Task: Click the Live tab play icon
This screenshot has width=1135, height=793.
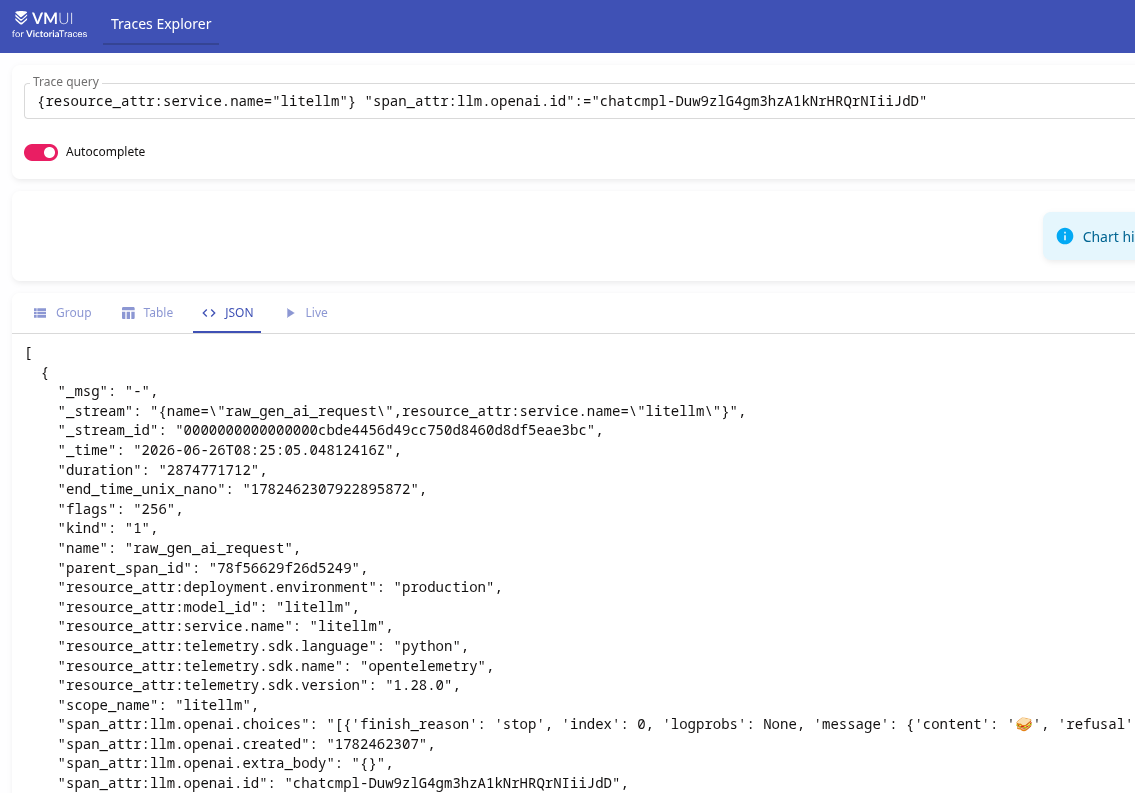Action: coord(290,313)
